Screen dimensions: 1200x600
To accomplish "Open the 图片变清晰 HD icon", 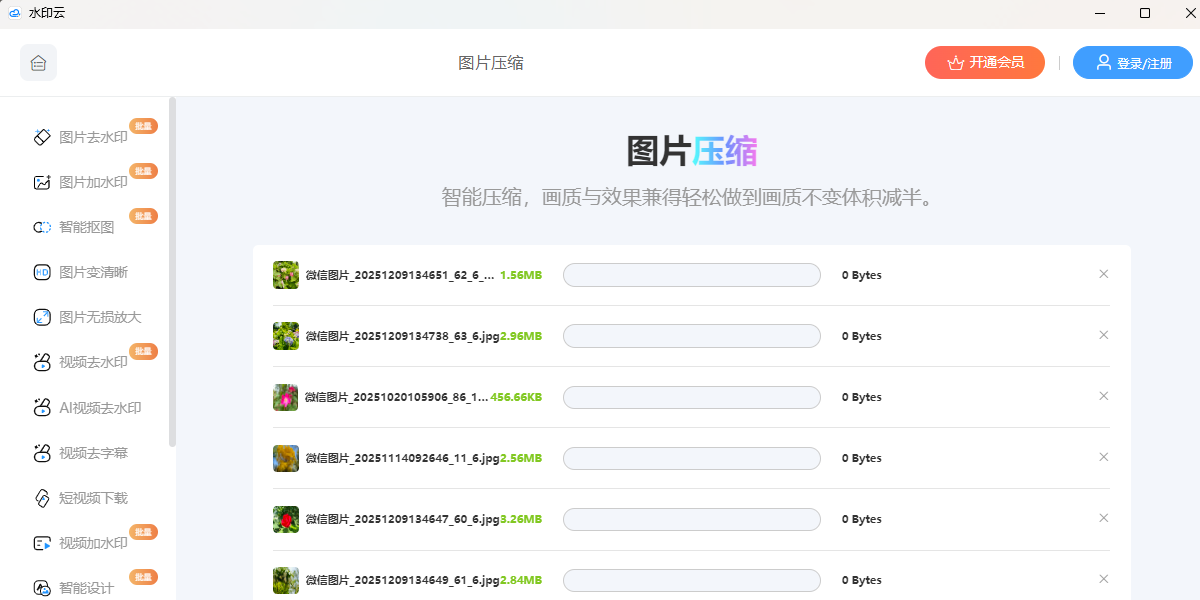I will point(42,272).
